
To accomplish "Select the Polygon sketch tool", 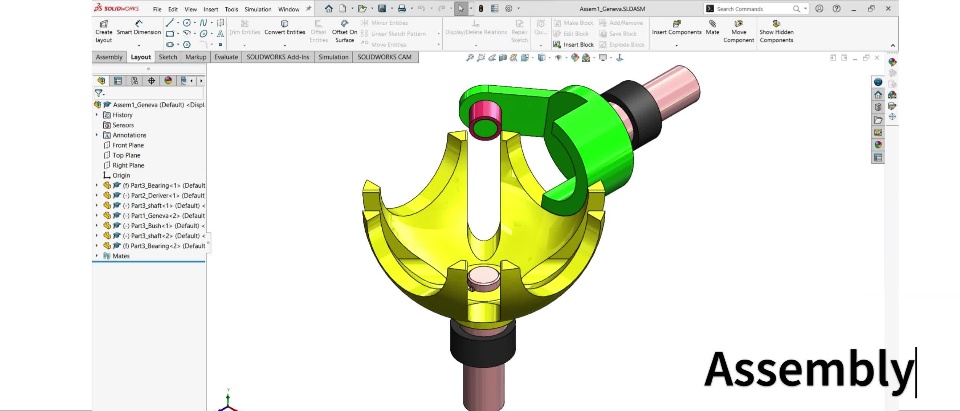I will coord(187,44).
